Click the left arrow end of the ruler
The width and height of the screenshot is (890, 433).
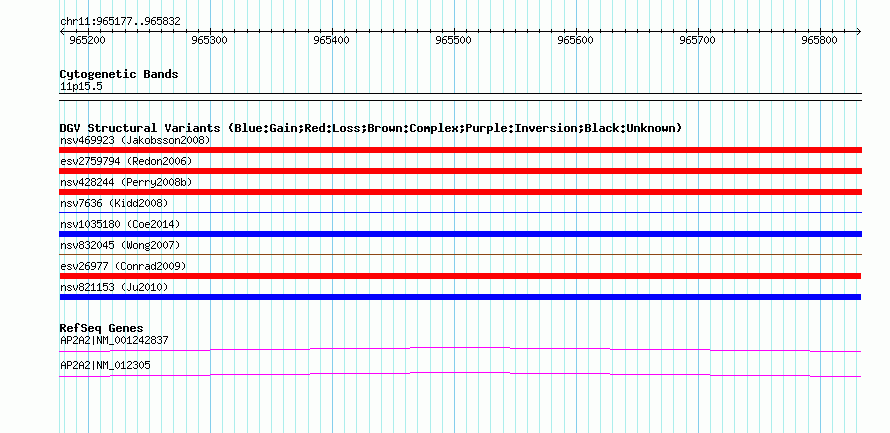(x=62, y=31)
